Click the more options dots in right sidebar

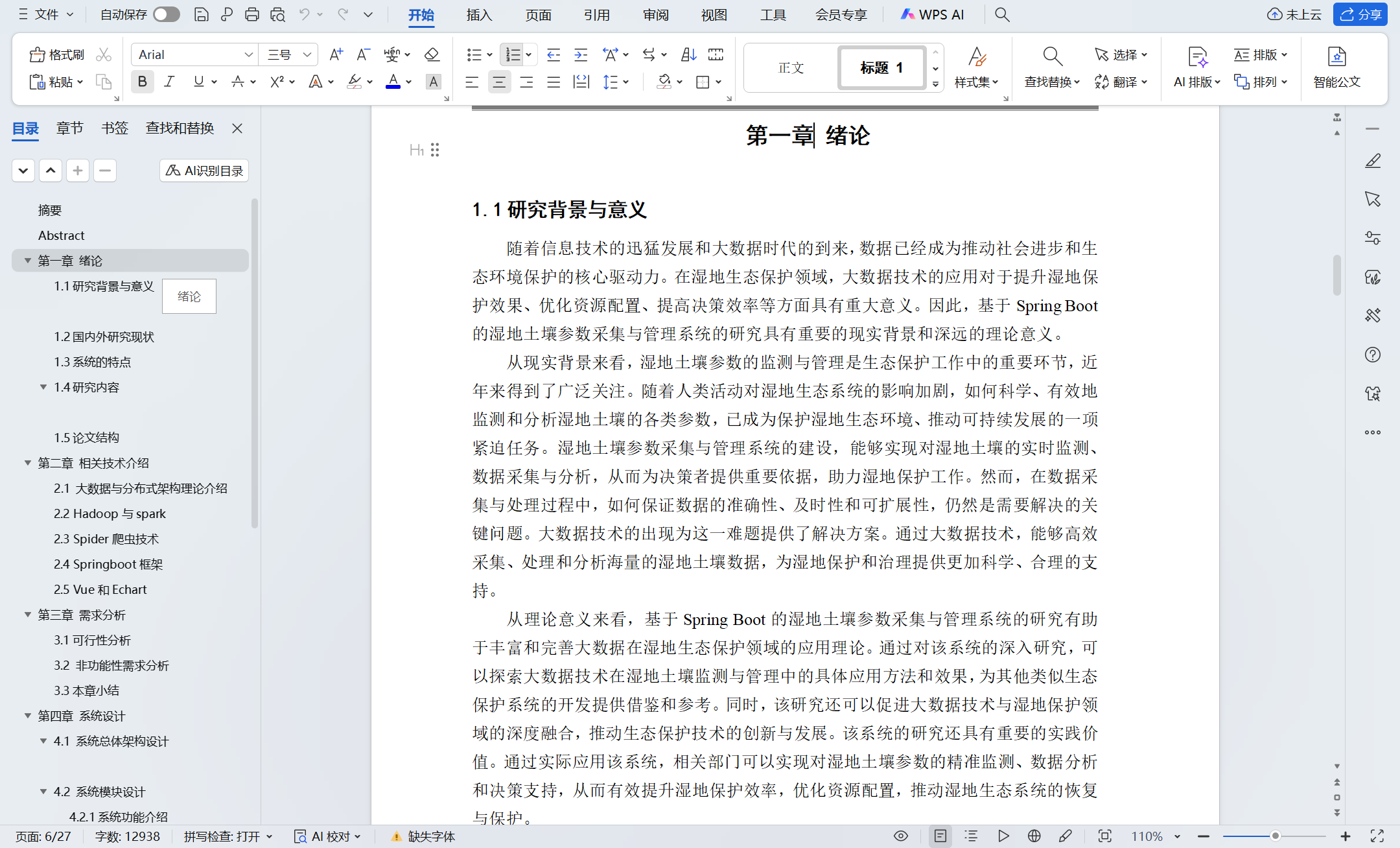[1373, 432]
